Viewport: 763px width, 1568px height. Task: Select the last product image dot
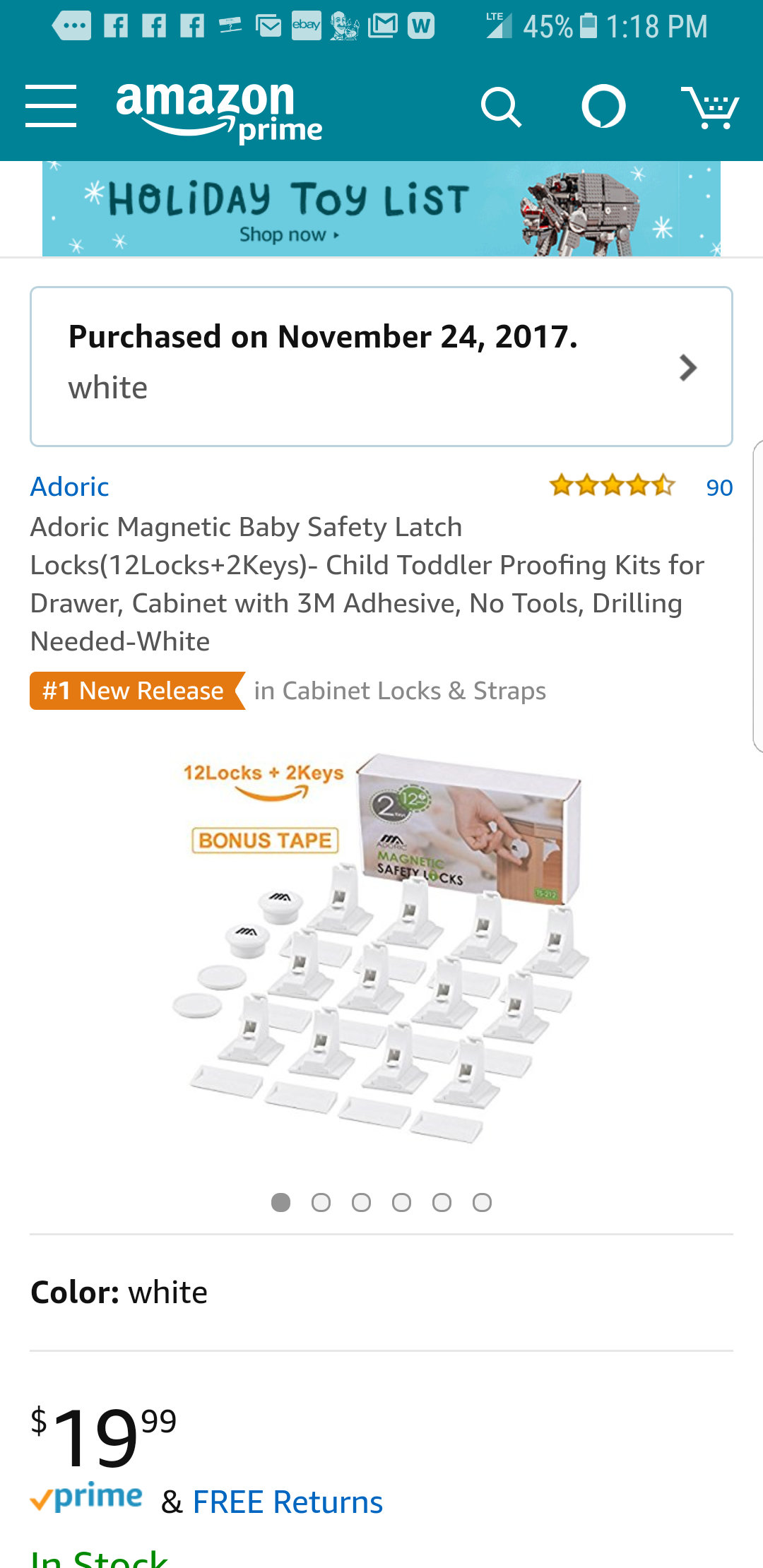[482, 1202]
